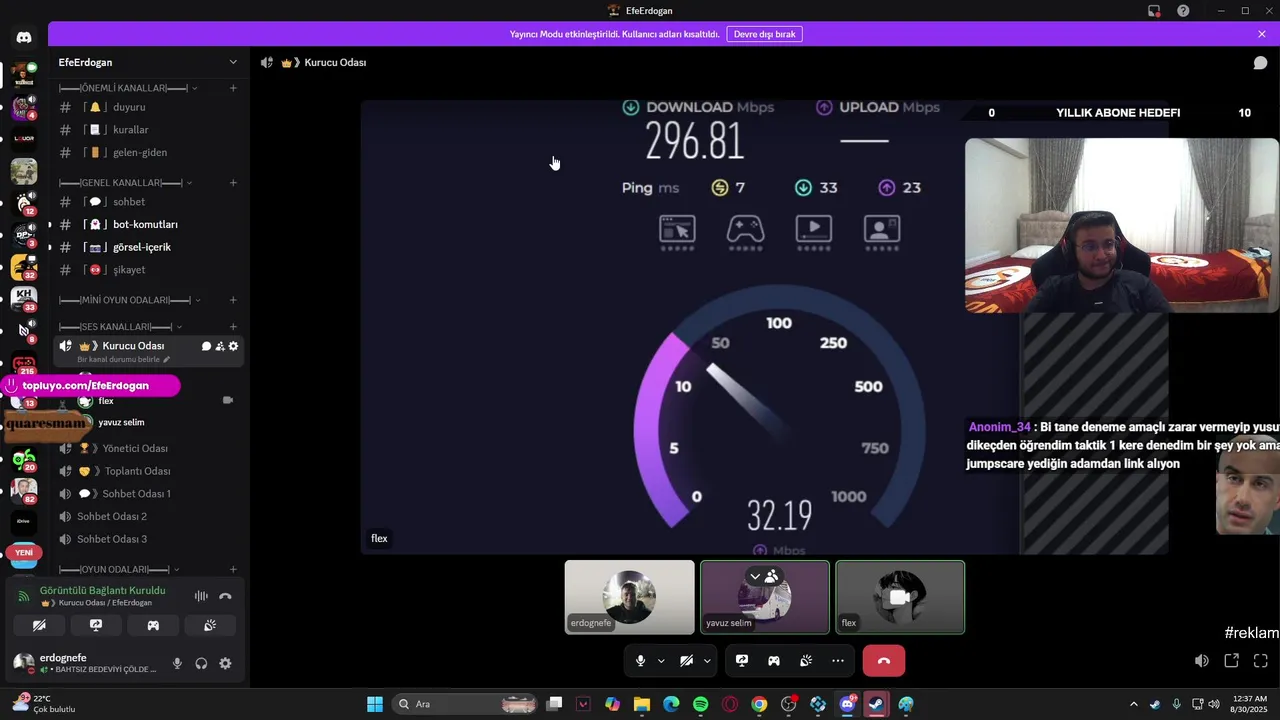Collapse SES KANALLARI category

pos(121,327)
